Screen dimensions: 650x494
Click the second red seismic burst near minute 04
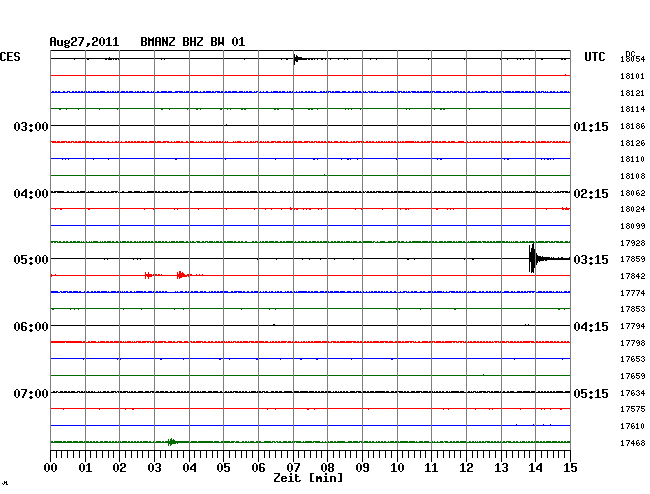click(x=181, y=275)
